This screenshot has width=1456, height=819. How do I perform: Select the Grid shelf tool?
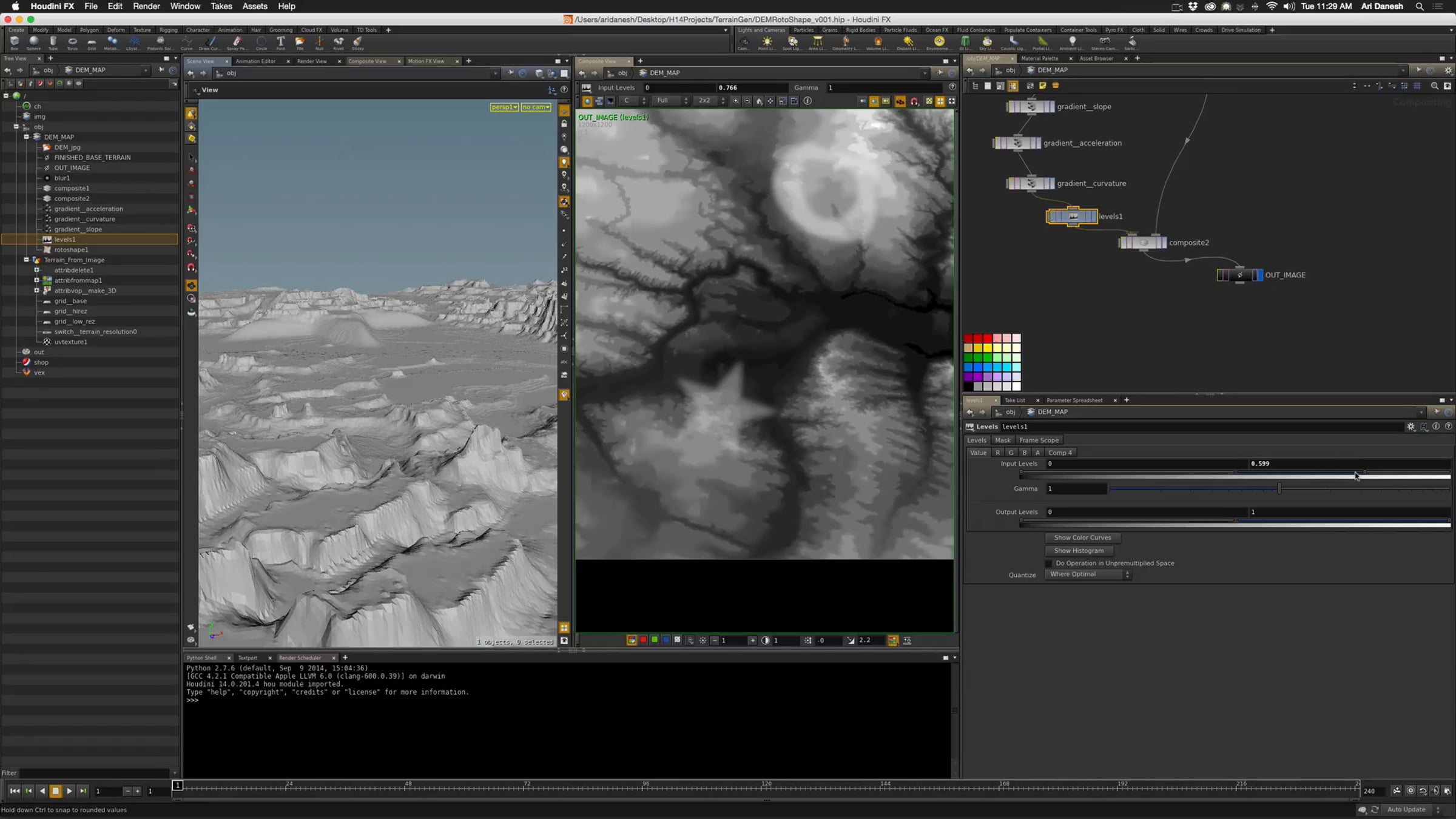[92, 42]
